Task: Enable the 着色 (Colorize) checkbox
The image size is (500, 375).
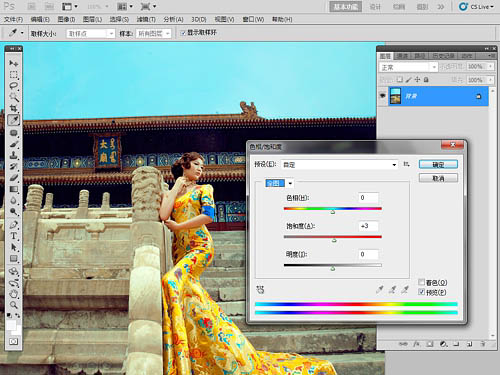Action: point(422,282)
